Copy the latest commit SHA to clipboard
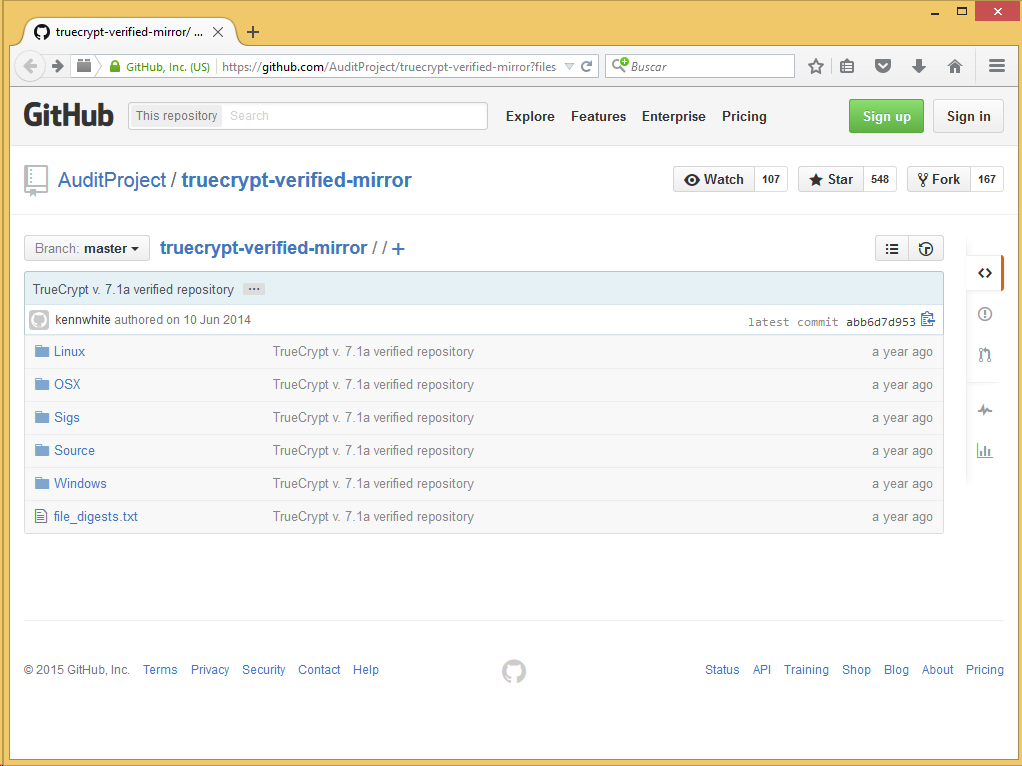1022x766 pixels. pyautogui.click(x=928, y=319)
